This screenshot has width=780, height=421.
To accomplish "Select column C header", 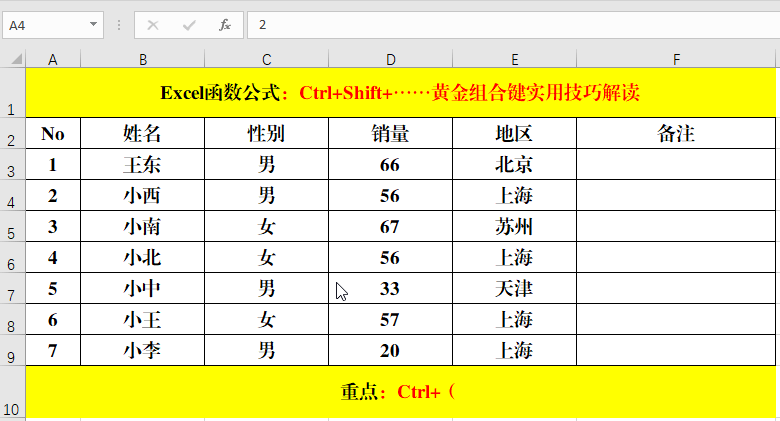I will click(267, 60).
